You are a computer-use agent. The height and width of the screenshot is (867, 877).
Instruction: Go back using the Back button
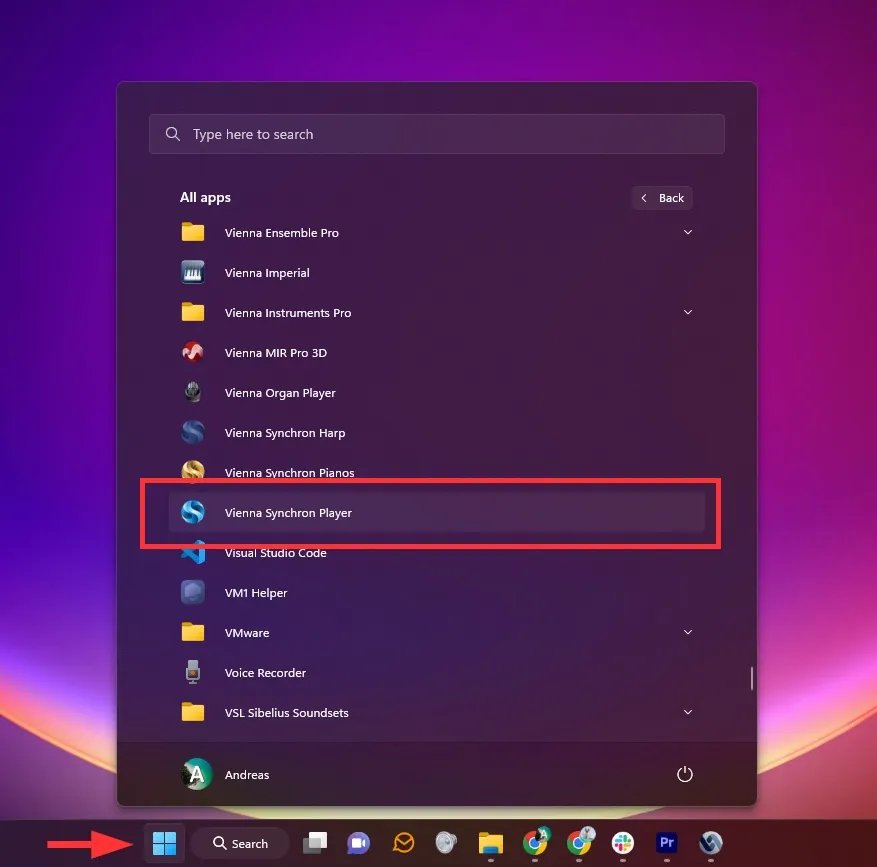click(662, 198)
